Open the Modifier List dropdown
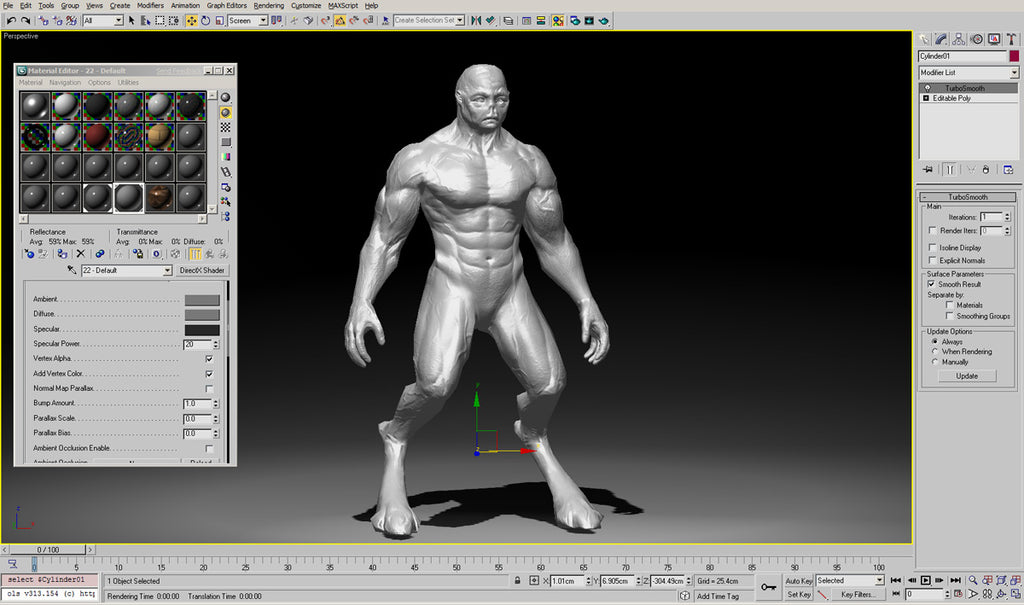Viewport: 1024px width, 605px height. 965,72
